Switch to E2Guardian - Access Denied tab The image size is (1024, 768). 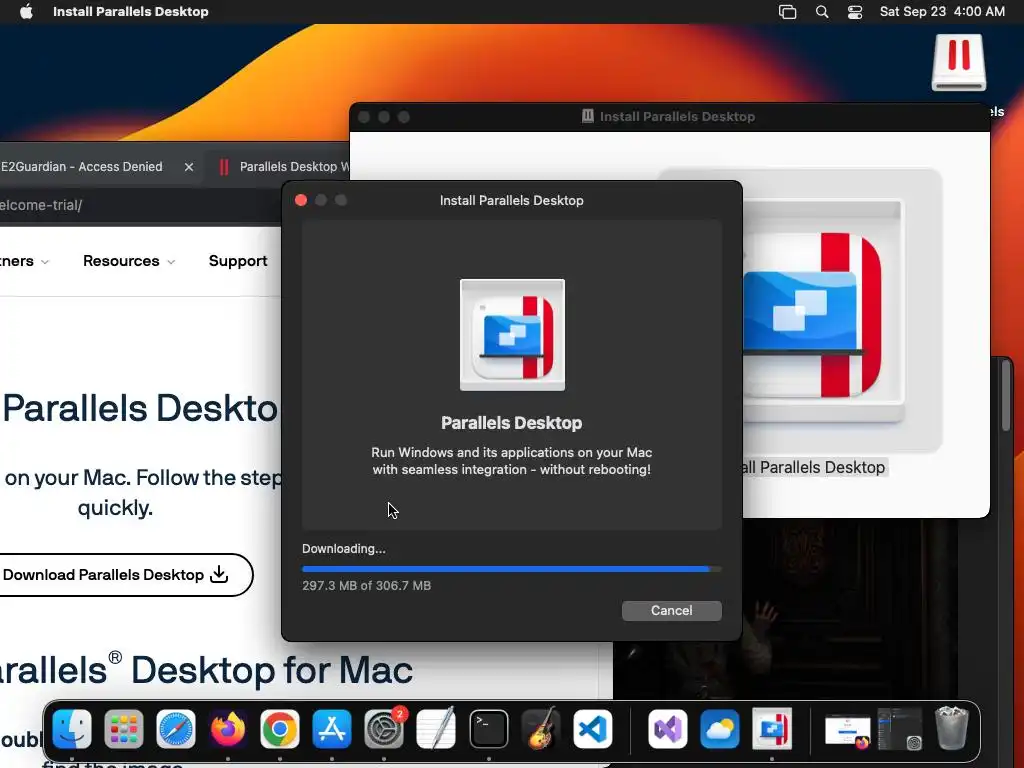(82, 167)
